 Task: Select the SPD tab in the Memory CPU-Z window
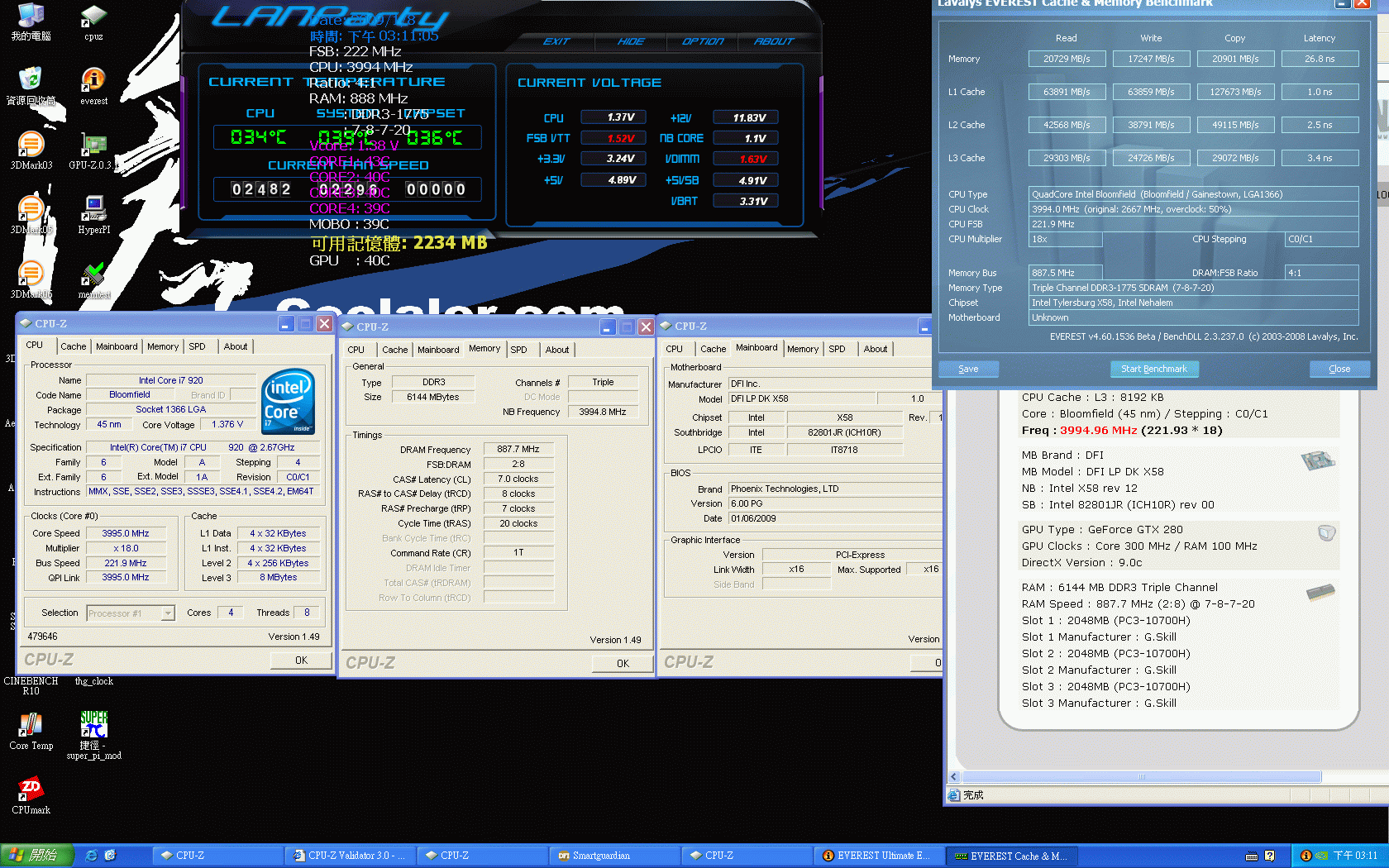click(x=518, y=350)
